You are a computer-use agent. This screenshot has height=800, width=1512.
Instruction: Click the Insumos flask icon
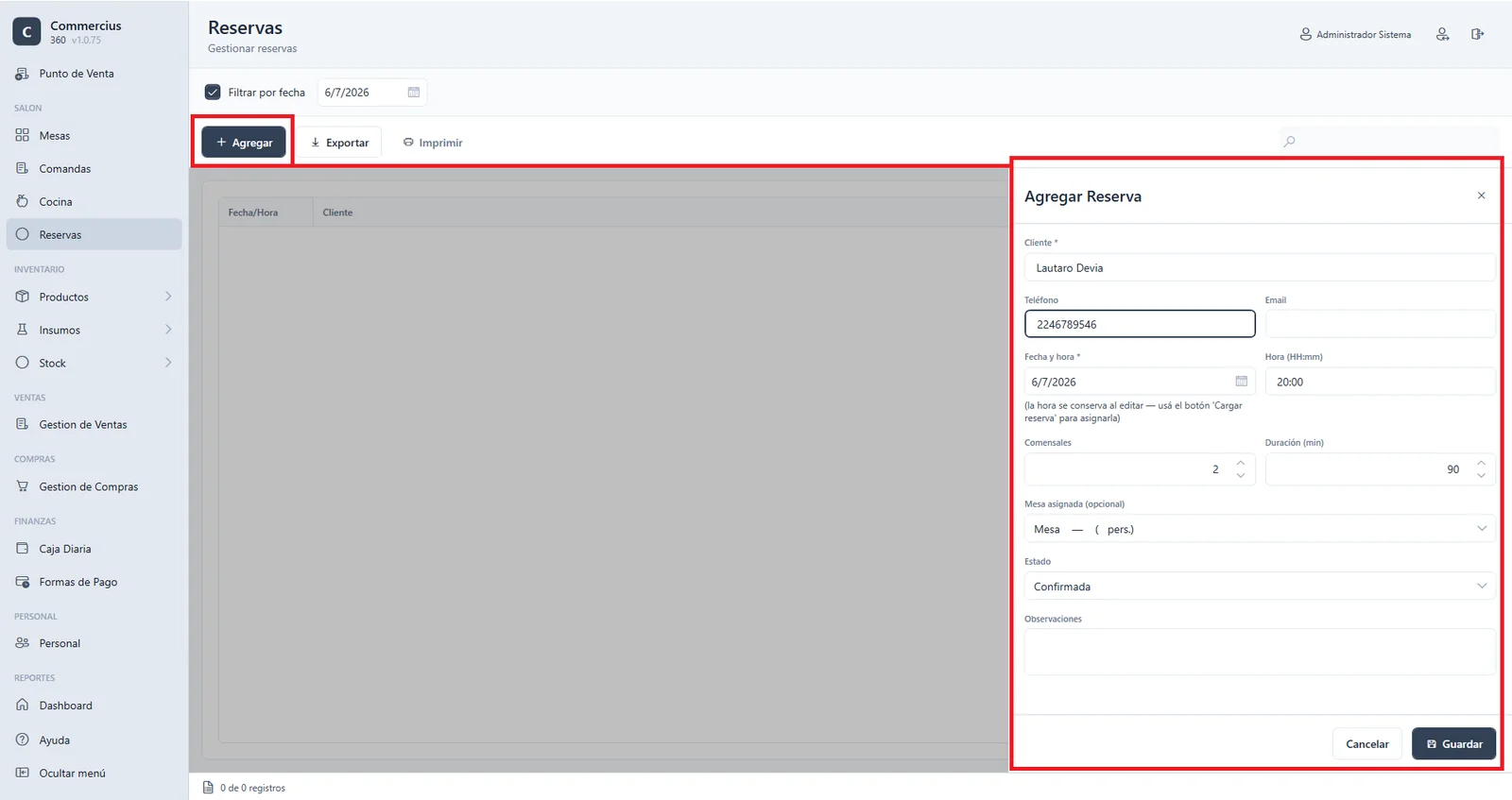pos(23,330)
